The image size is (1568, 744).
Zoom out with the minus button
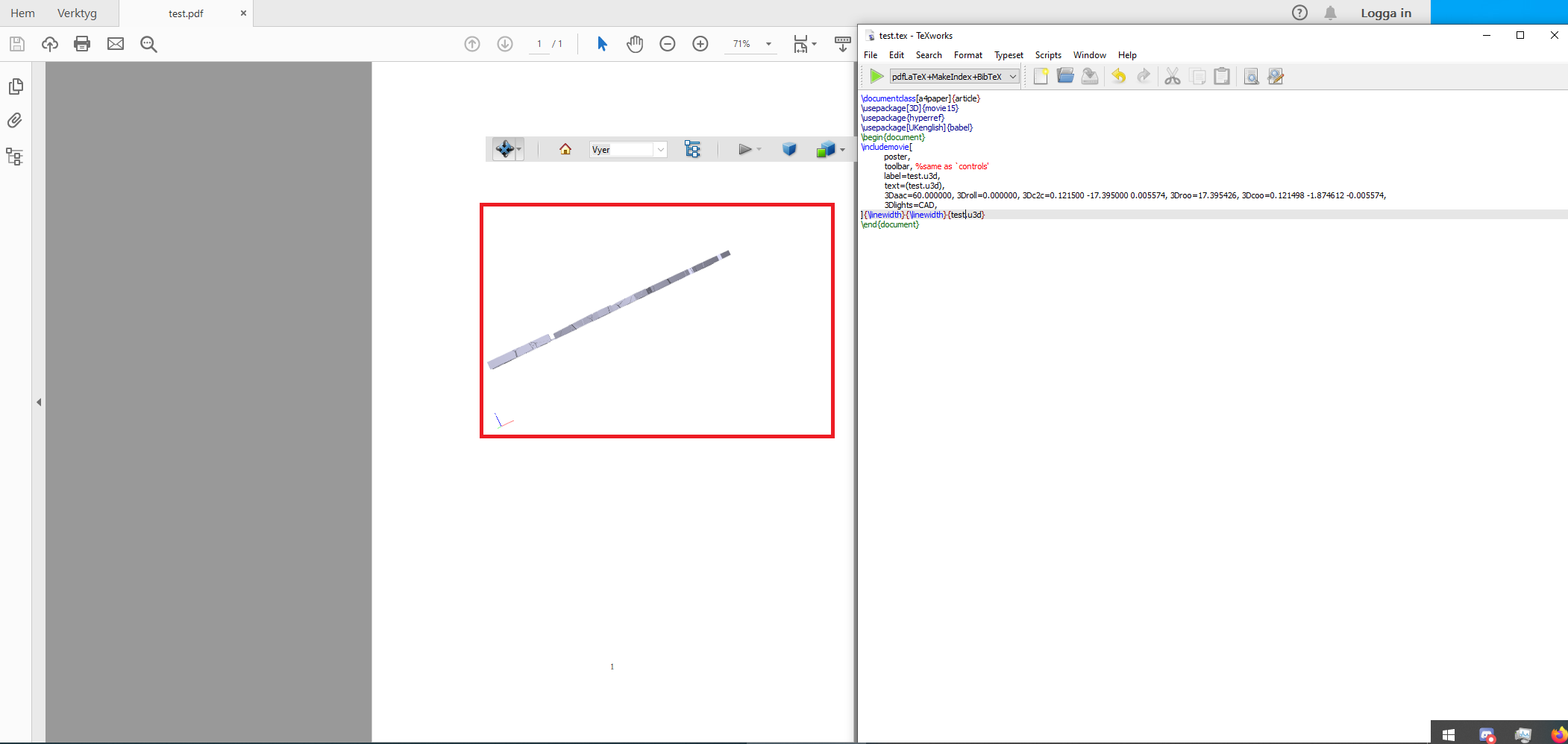pos(668,44)
